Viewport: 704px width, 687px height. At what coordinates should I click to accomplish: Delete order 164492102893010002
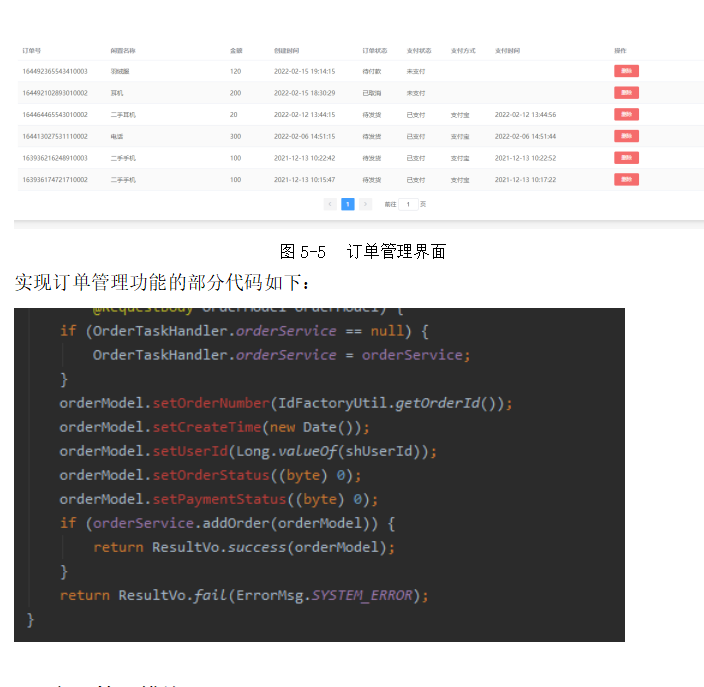(626, 92)
